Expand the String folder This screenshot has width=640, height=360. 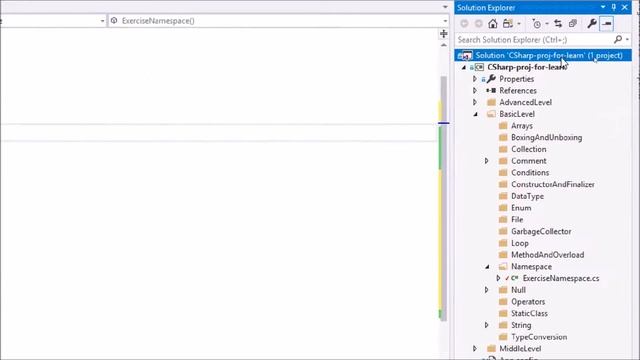tap(486, 325)
